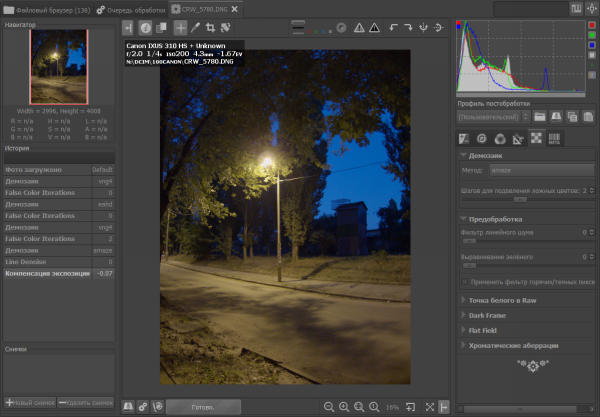The image size is (600, 417).
Task: Paste the processing profile from clipboard
Action: 588,117
